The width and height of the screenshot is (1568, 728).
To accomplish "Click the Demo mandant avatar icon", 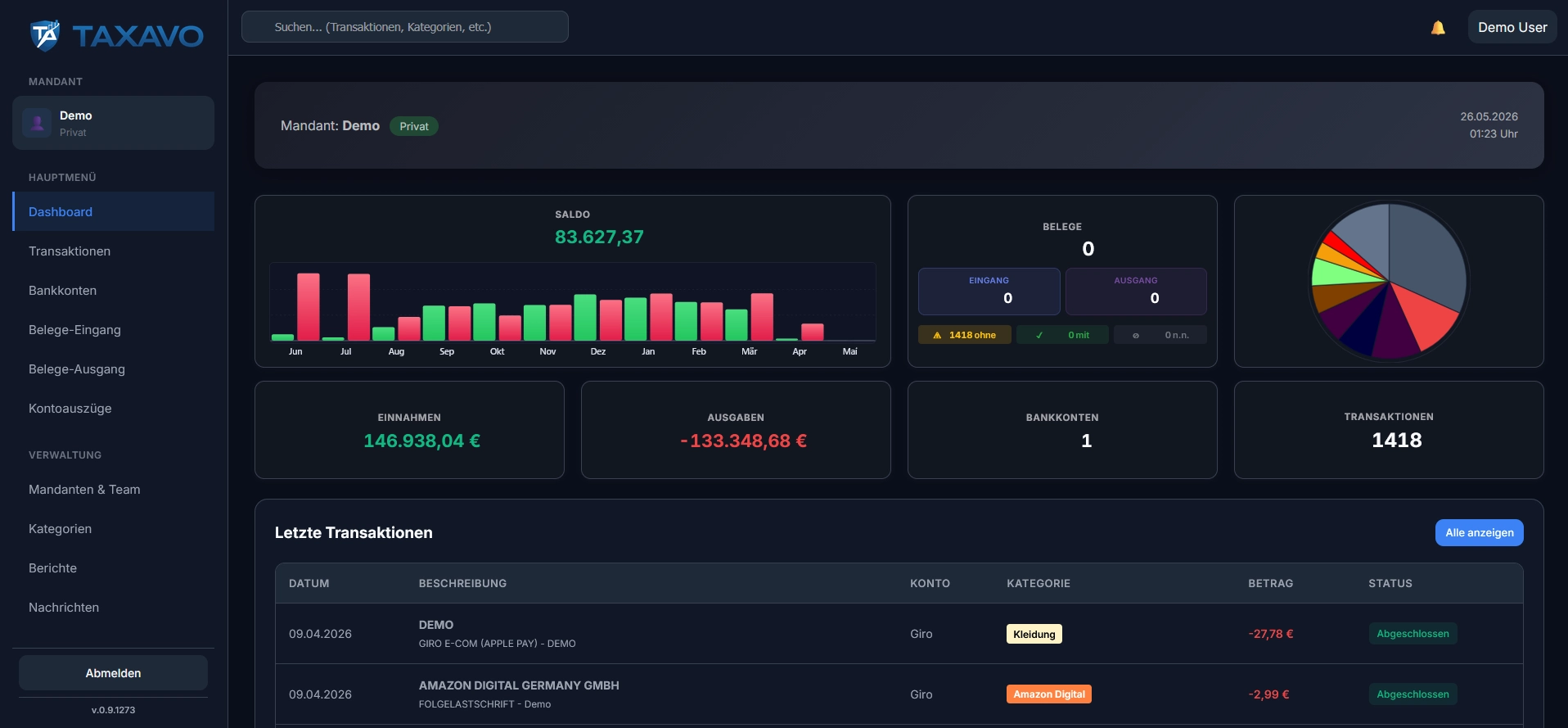I will 37,123.
